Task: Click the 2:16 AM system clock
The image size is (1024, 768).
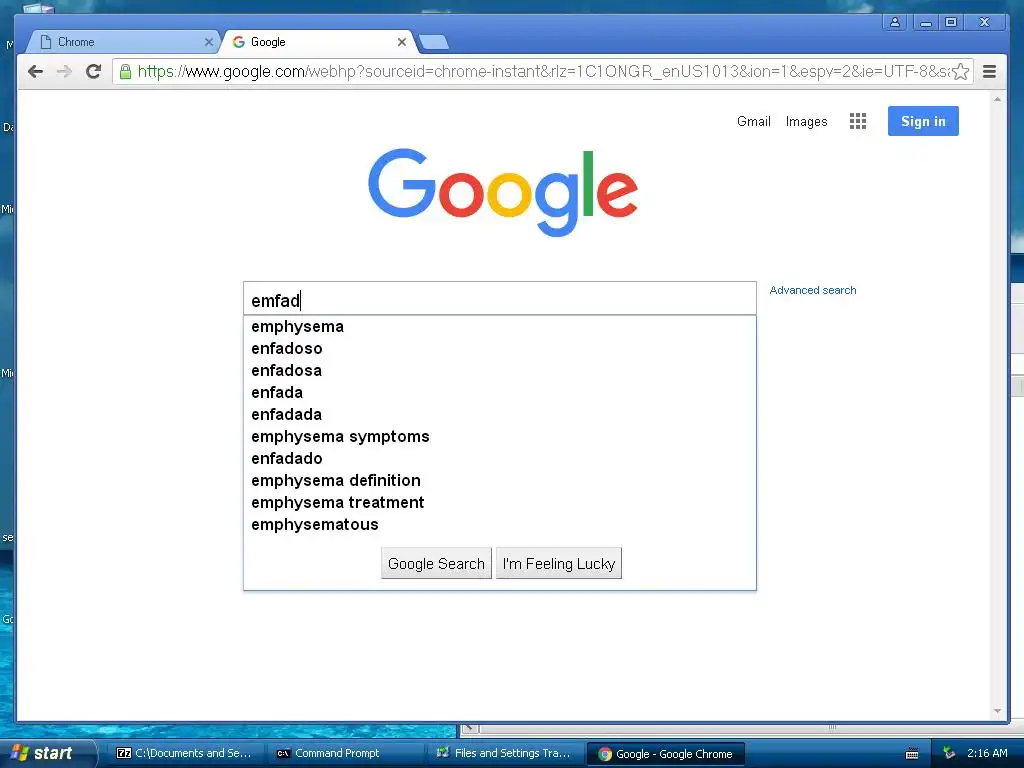Action: [x=987, y=753]
